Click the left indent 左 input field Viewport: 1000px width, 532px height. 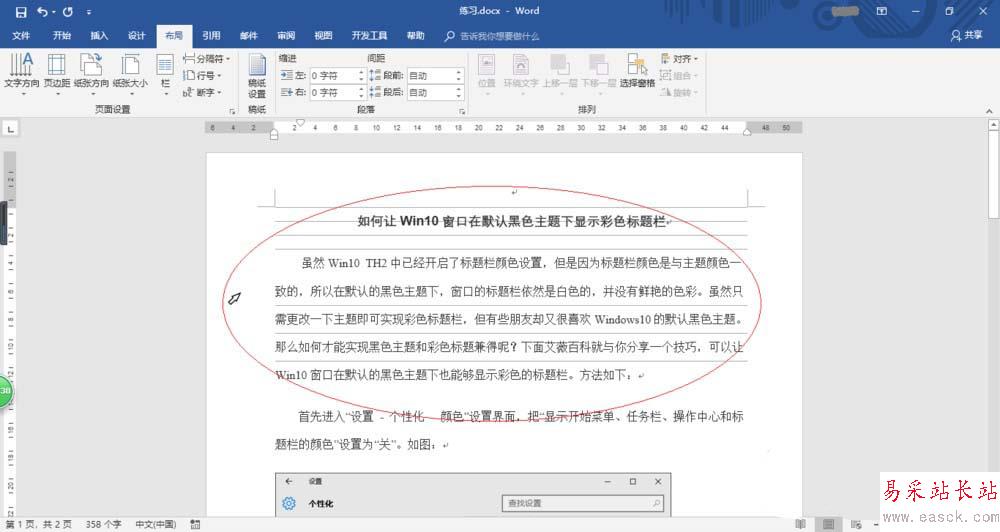coord(334,75)
